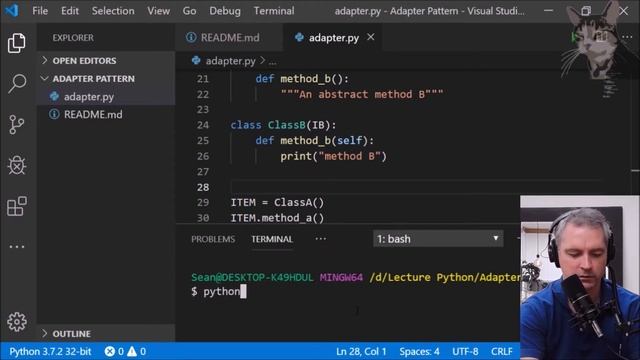The height and width of the screenshot is (360, 640).
Task: Switch to the PROBLEMS panel tab
Action: pos(213,239)
